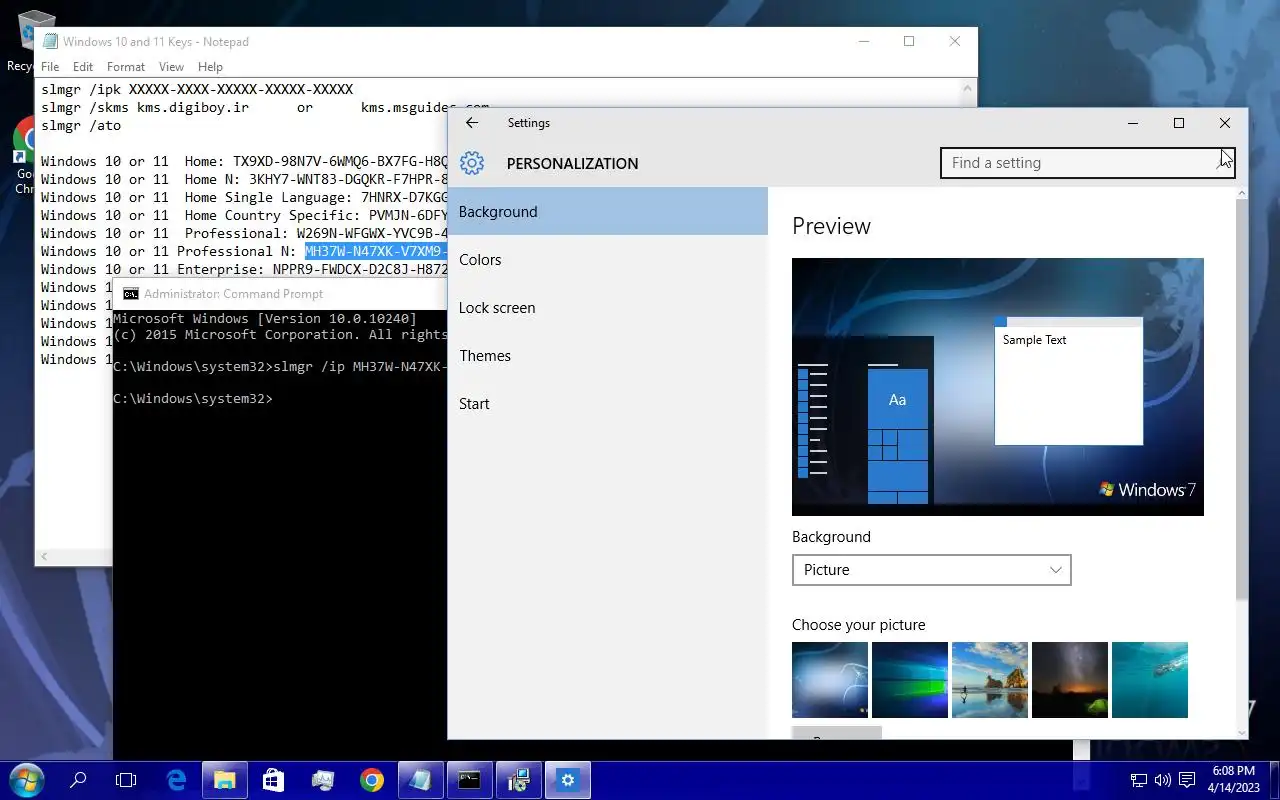Choose the Windows 7 dark blue picture
The width and height of the screenshot is (1280, 800).
[x=830, y=680]
